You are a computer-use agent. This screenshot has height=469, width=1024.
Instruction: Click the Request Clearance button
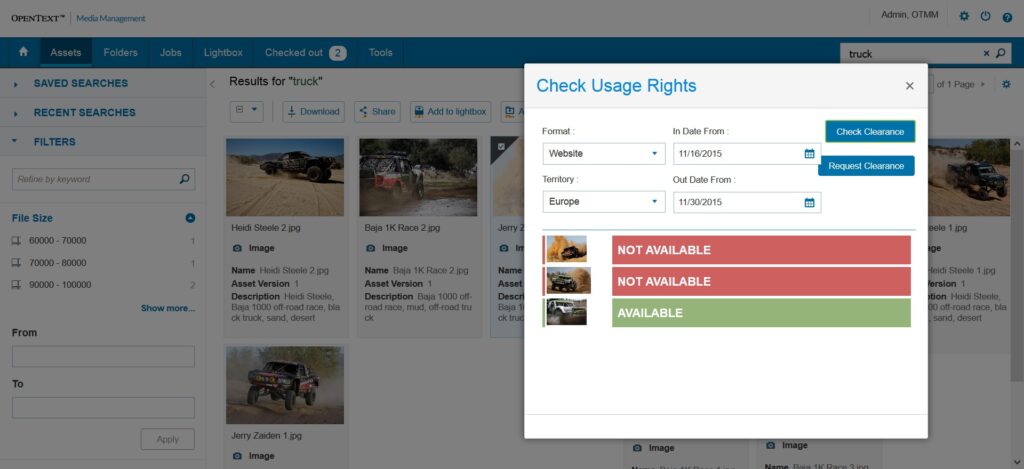(x=866, y=166)
